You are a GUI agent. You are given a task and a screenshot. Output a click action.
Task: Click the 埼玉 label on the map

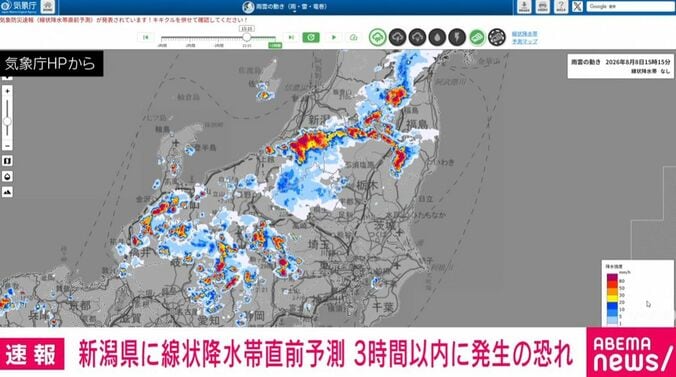[x=320, y=245]
